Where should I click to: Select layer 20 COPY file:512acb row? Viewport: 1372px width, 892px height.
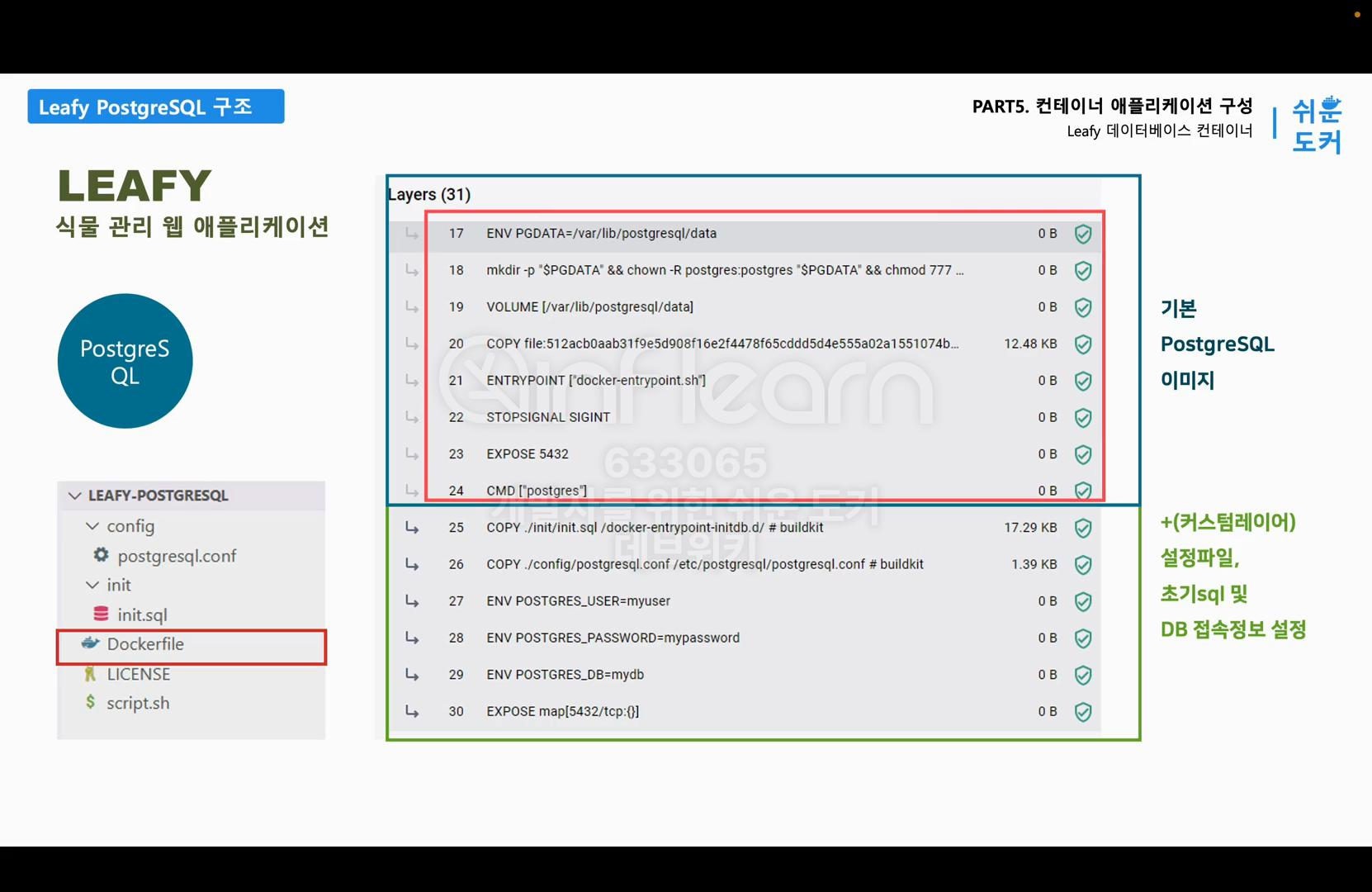(746, 344)
